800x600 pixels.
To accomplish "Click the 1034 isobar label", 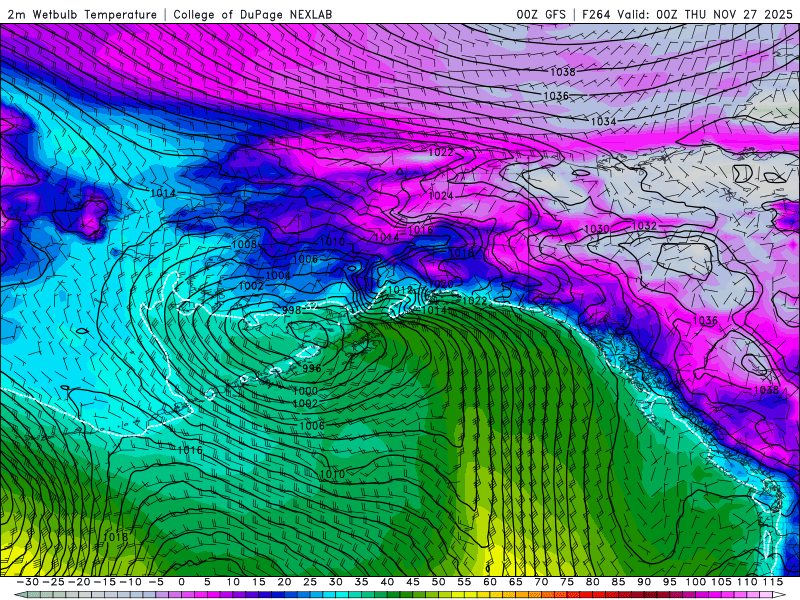I will coord(604,121).
